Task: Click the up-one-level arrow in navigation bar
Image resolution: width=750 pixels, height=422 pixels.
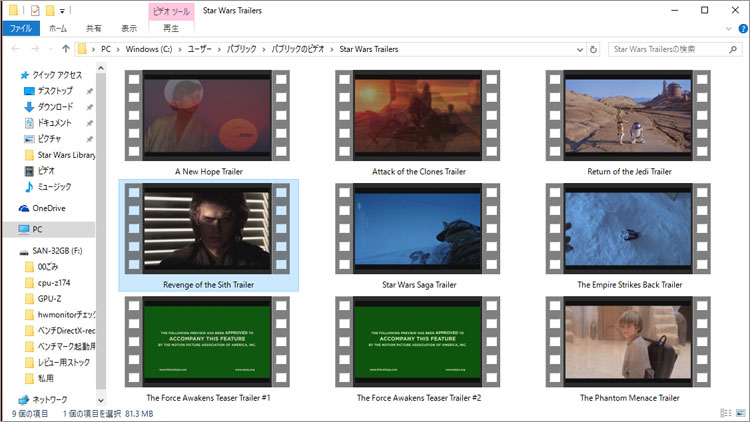Action: pyautogui.click(x=66, y=48)
